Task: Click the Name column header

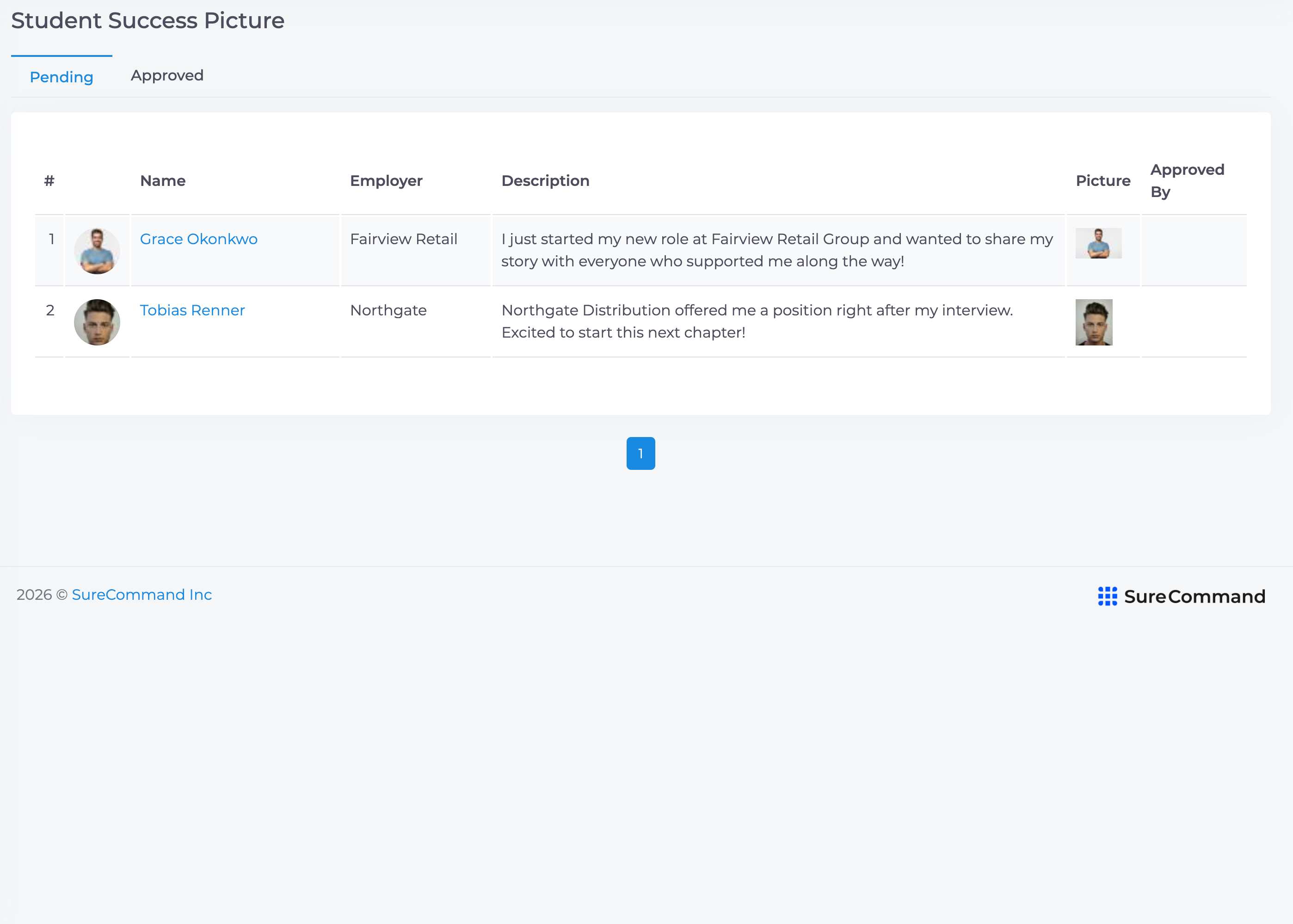Action: [x=163, y=181]
